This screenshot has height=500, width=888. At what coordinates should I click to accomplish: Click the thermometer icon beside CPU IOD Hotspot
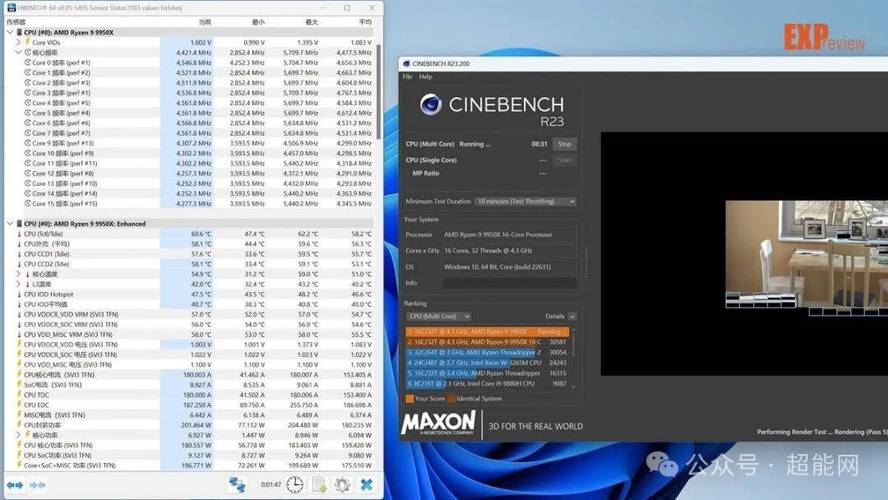pyautogui.click(x=19, y=294)
